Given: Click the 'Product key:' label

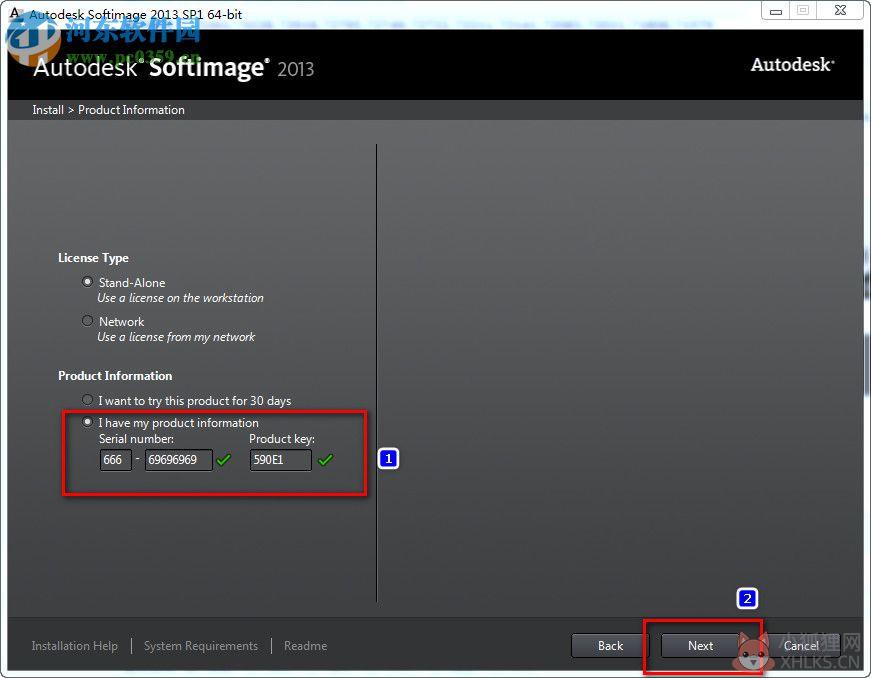Looking at the screenshot, I should click(x=282, y=439).
